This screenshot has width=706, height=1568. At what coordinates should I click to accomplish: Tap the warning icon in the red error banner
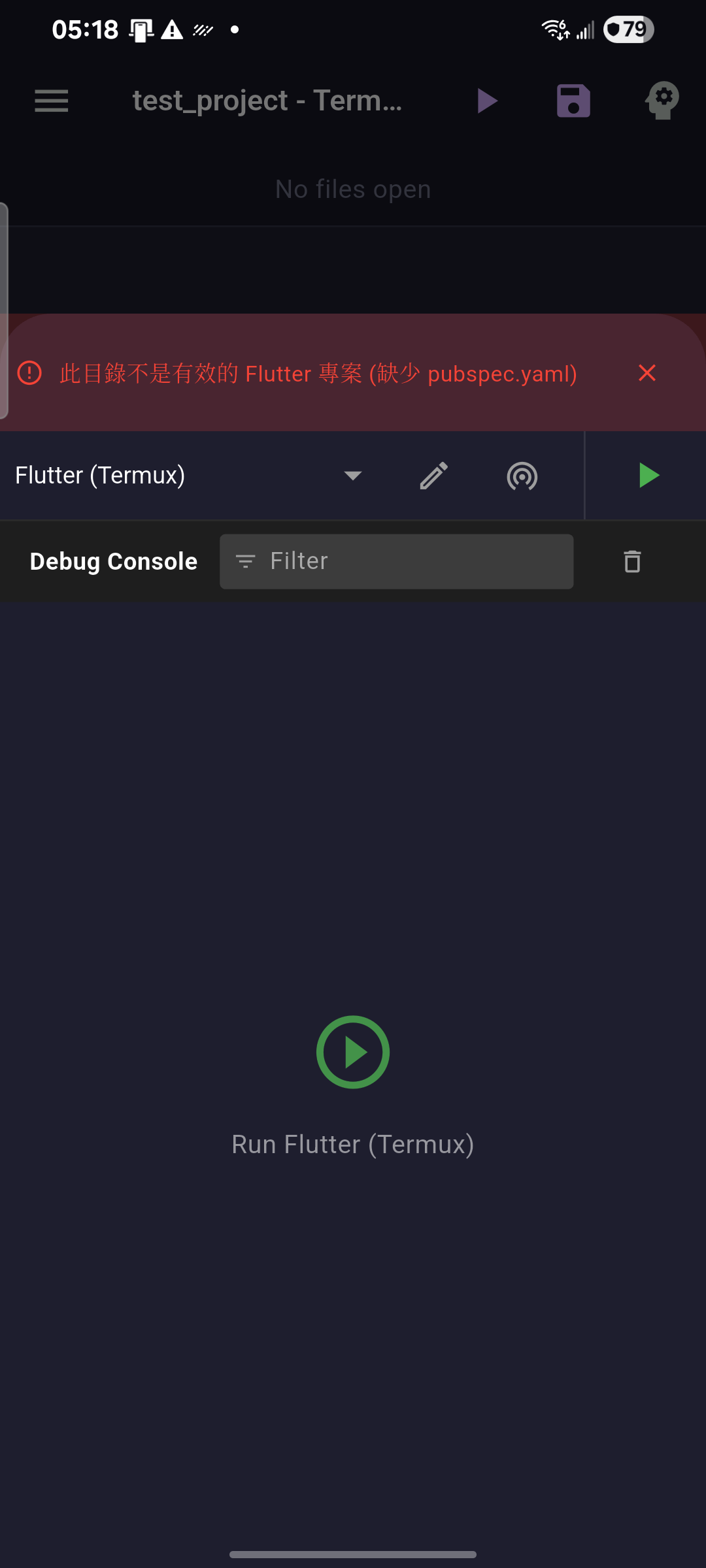point(29,373)
